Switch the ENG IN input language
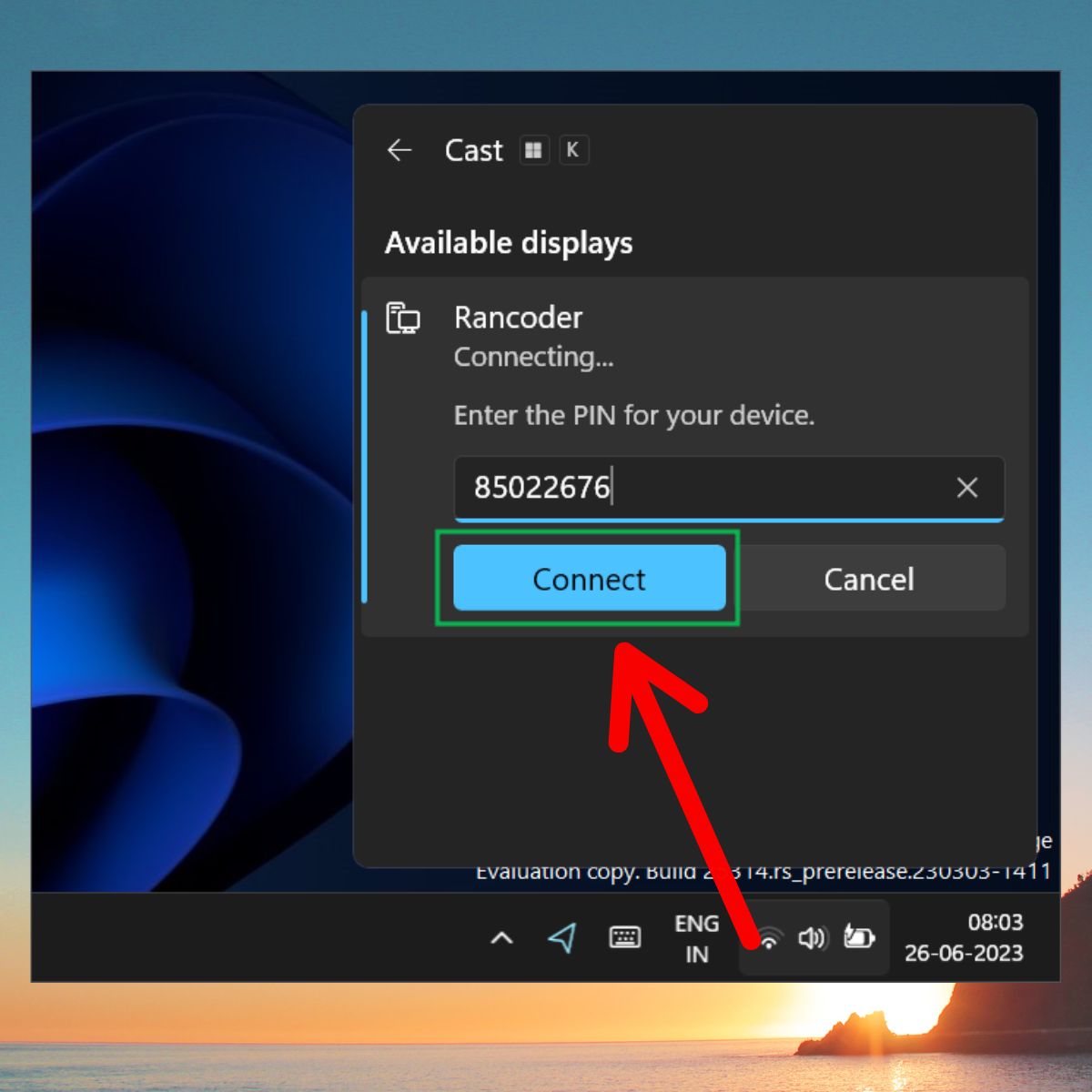The width and height of the screenshot is (1092, 1092). [697, 938]
